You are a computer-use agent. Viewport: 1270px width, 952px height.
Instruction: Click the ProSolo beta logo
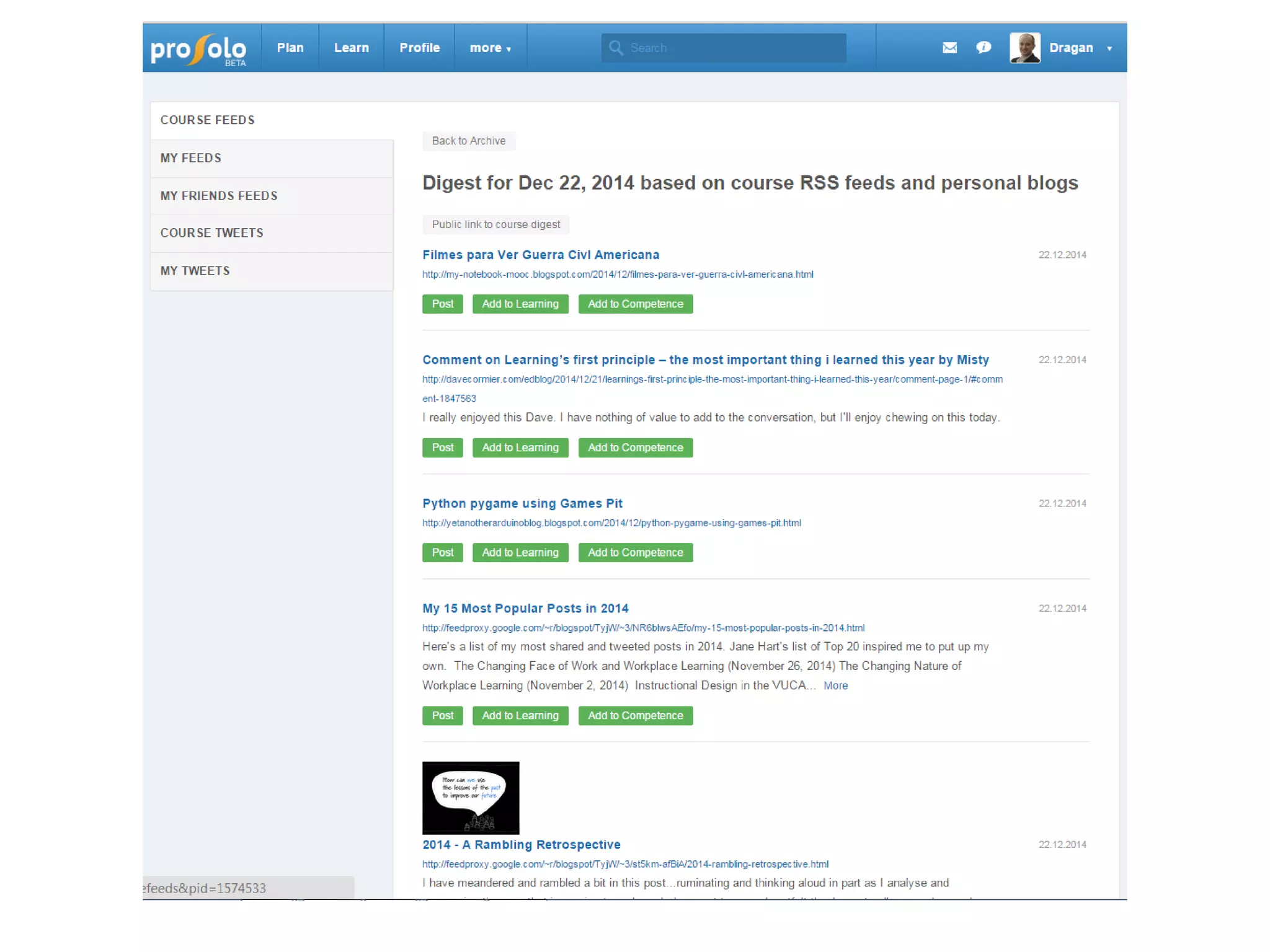pos(198,49)
